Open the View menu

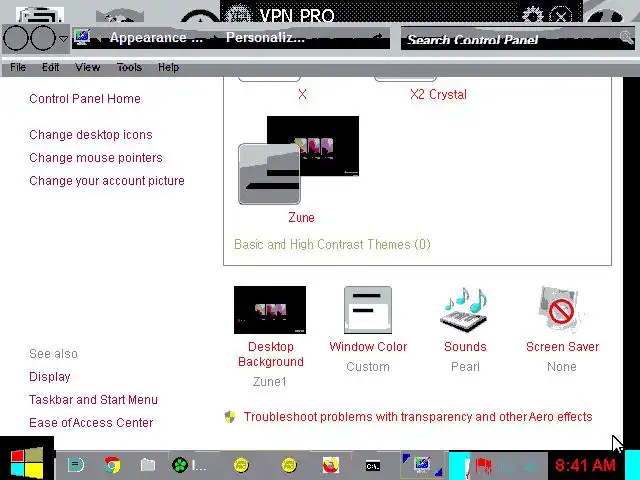[x=87, y=67]
